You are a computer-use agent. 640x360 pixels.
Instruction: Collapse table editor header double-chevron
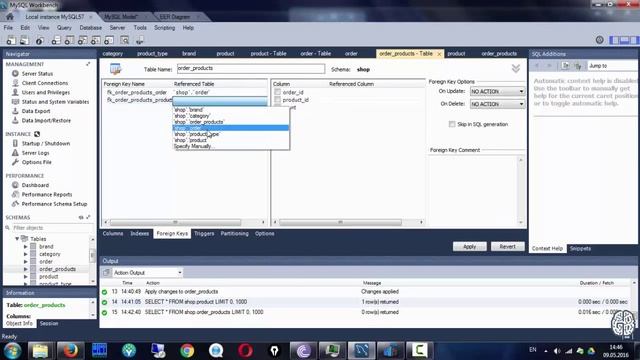[516, 69]
